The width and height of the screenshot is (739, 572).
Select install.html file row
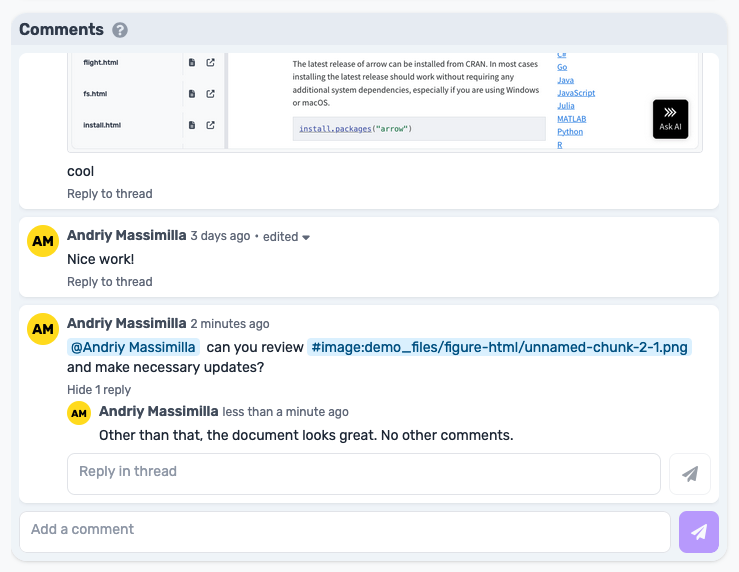click(102, 125)
